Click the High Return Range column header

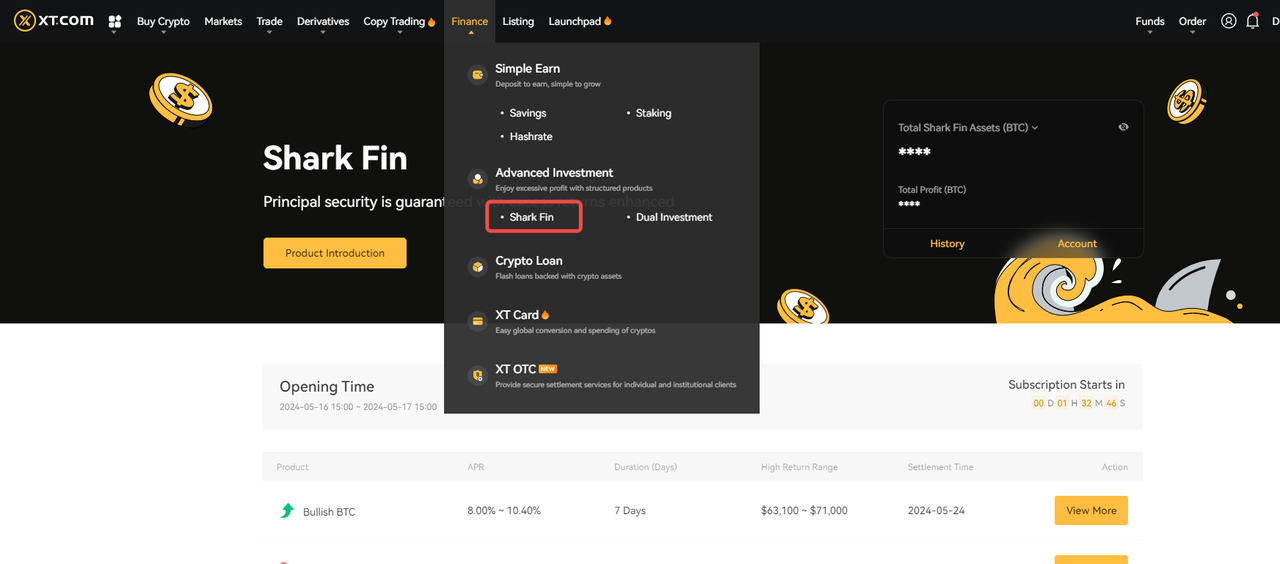coord(799,467)
